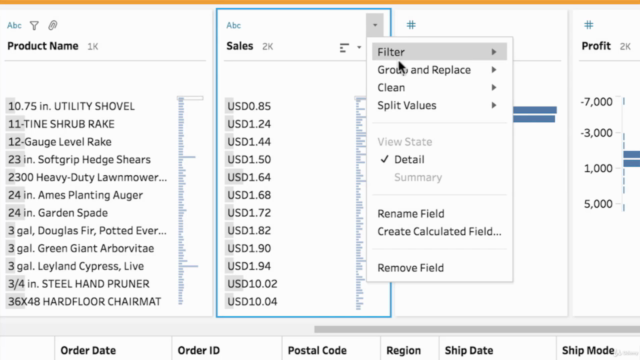Click the Region column header

[x=404, y=351]
